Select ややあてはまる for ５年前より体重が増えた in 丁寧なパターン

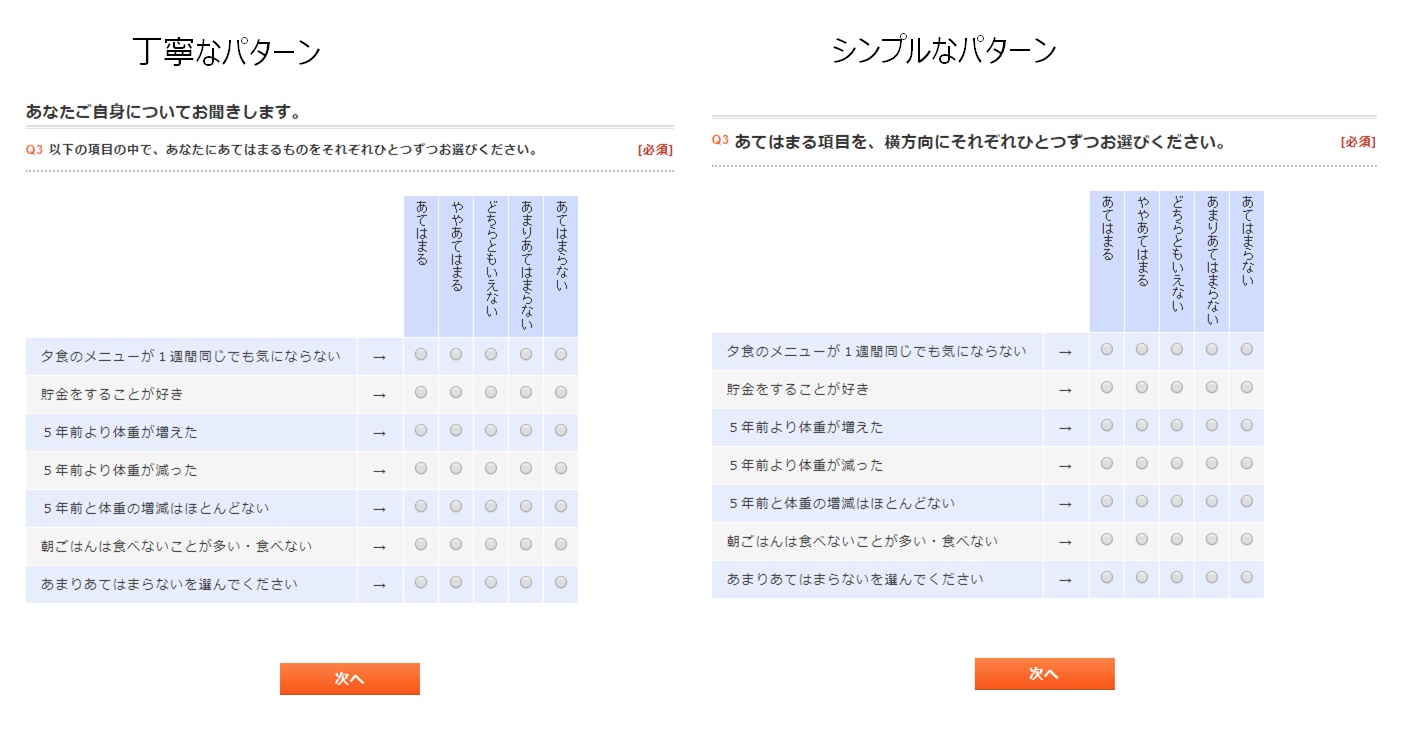[456, 430]
